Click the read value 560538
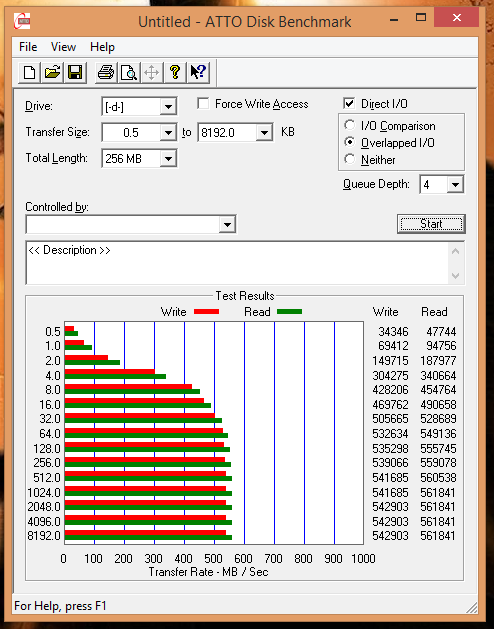The width and height of the screenshot is (494, 629). [x=438, y=477]
